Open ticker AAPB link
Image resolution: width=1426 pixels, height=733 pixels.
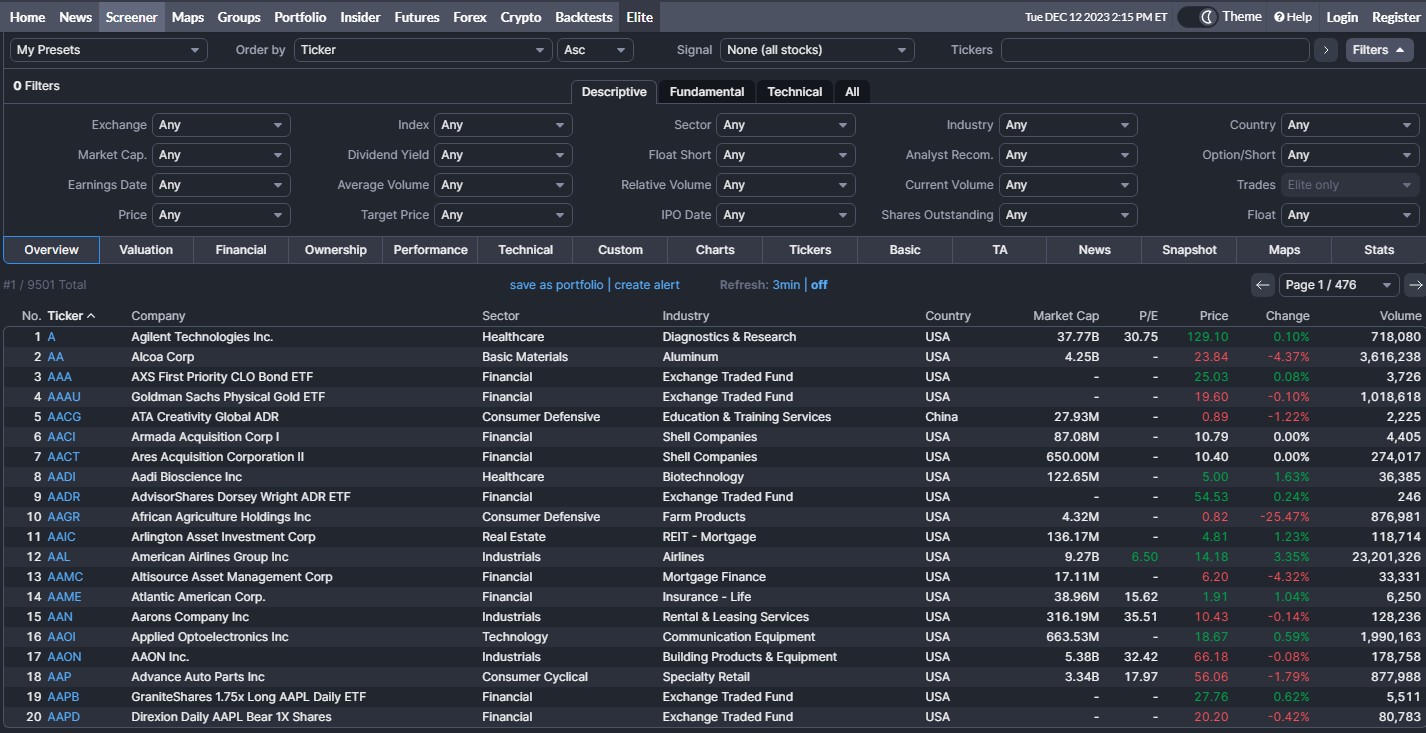tap(63, 697)
